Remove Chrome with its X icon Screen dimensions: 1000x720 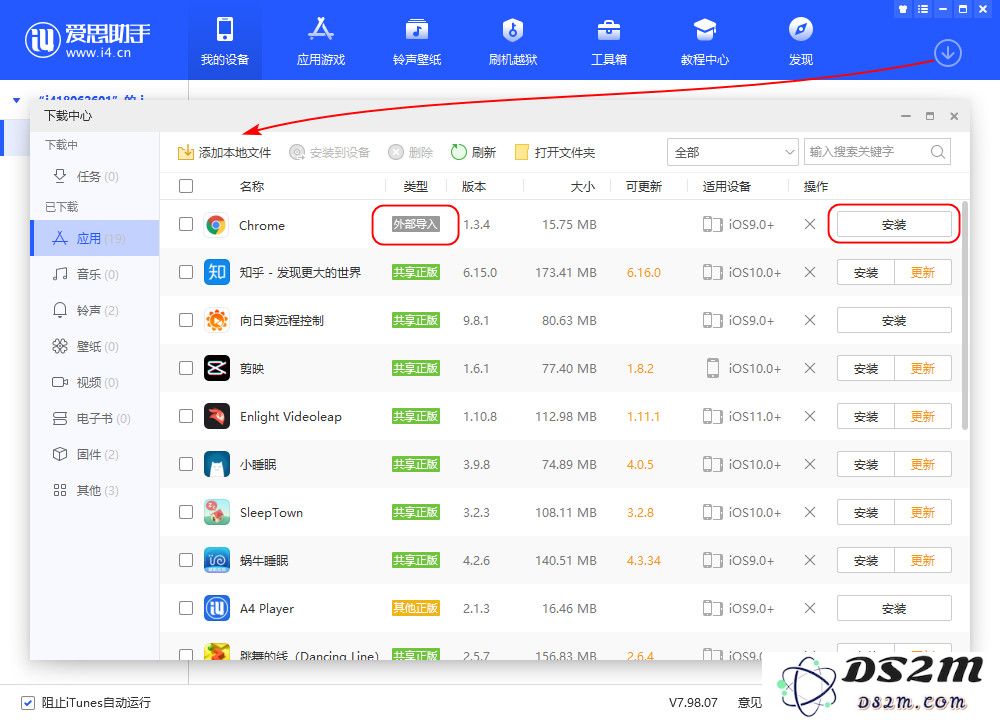point(810,224)
